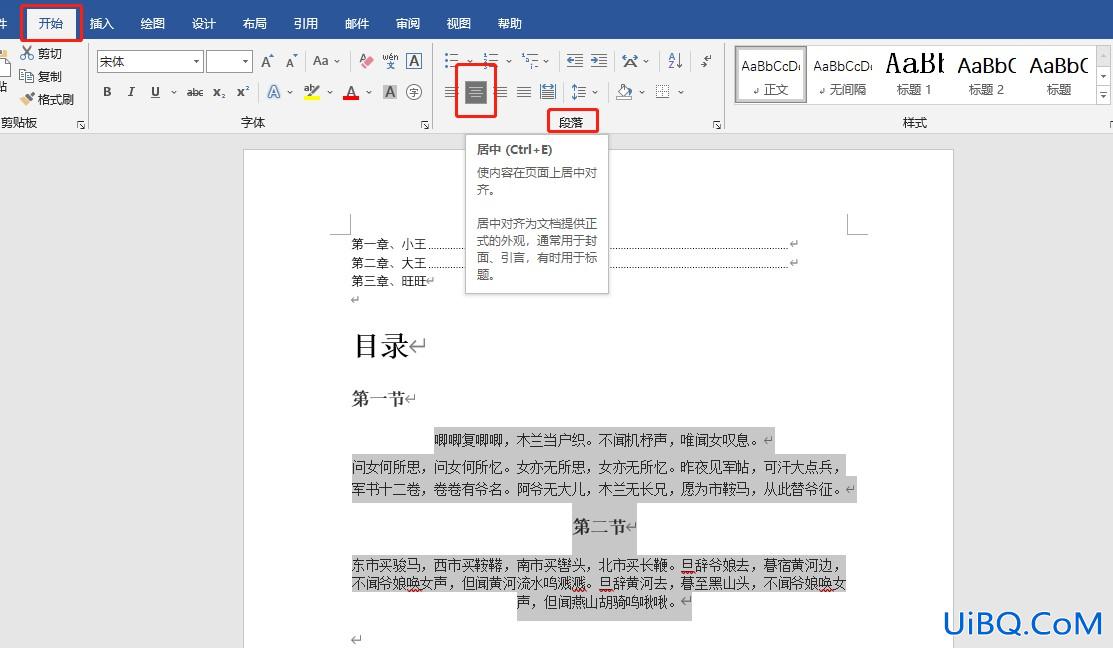Apply yellow text highlight color

click(x=311, y=92)
